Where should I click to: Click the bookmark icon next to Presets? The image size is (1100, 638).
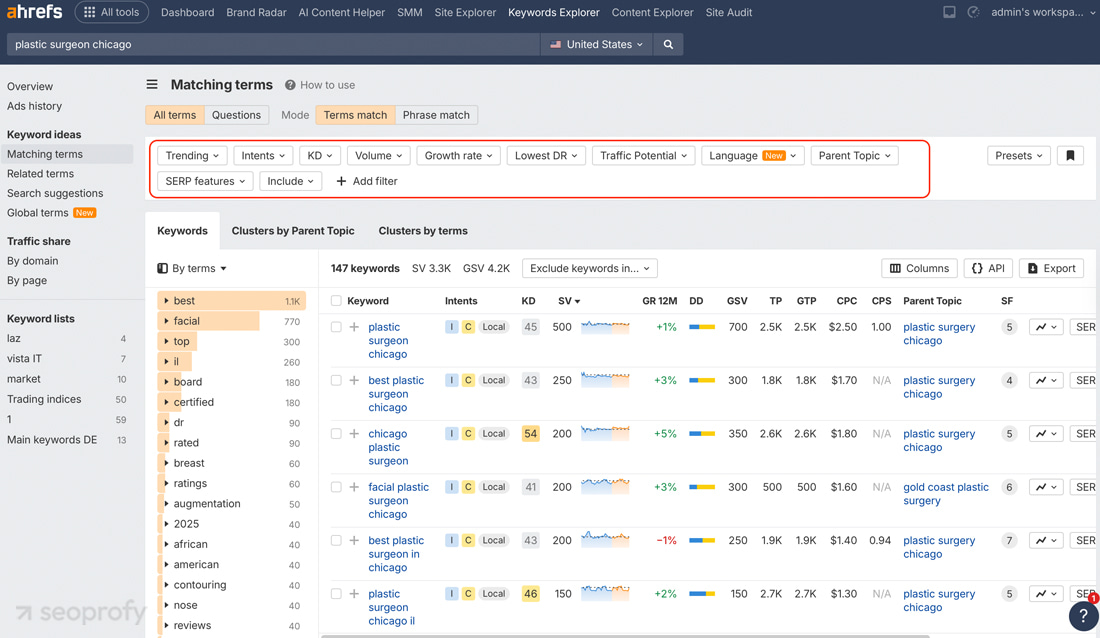(x=1070, y=155)
